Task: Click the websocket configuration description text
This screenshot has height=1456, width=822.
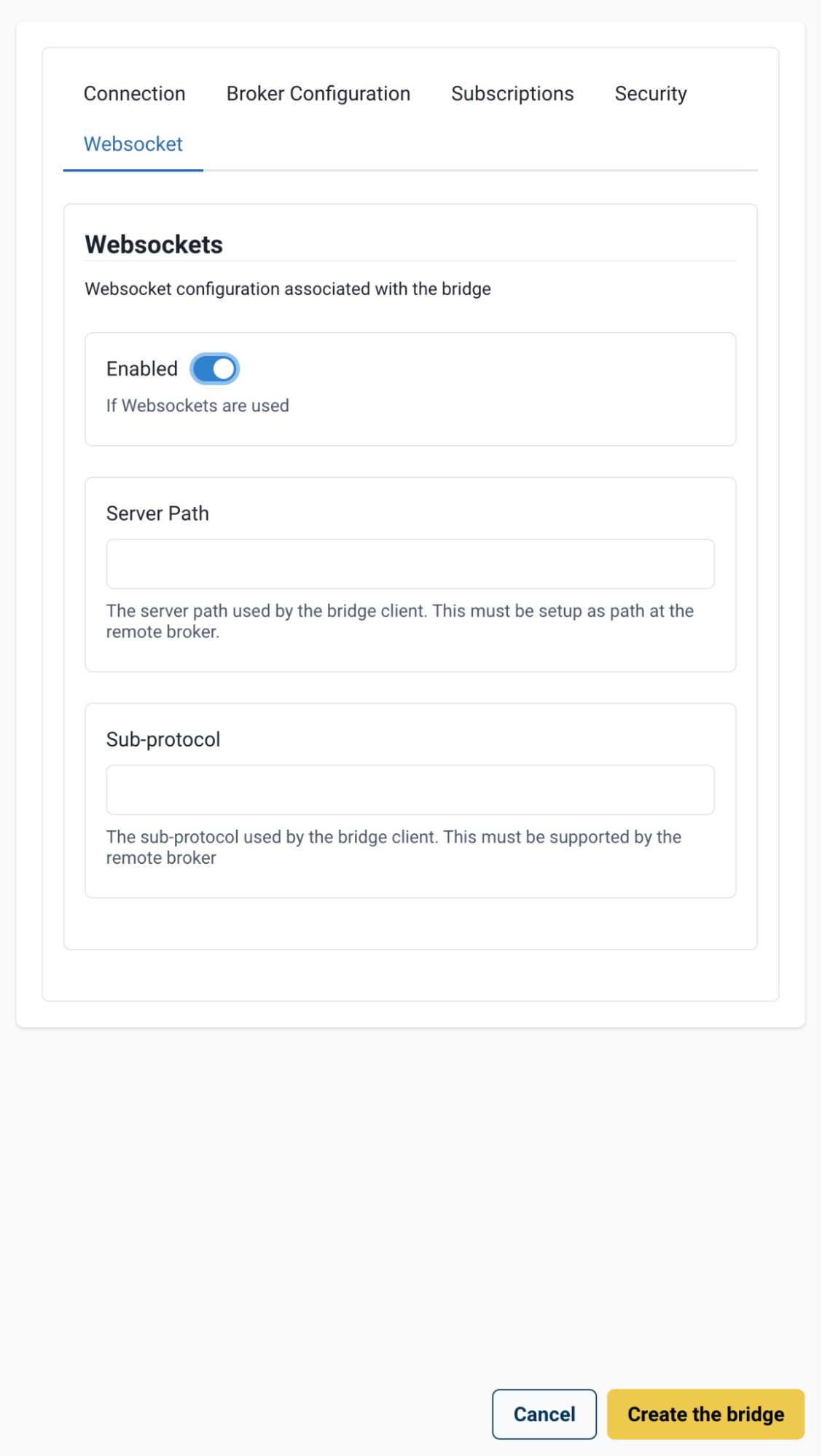Action: point(289,287)
